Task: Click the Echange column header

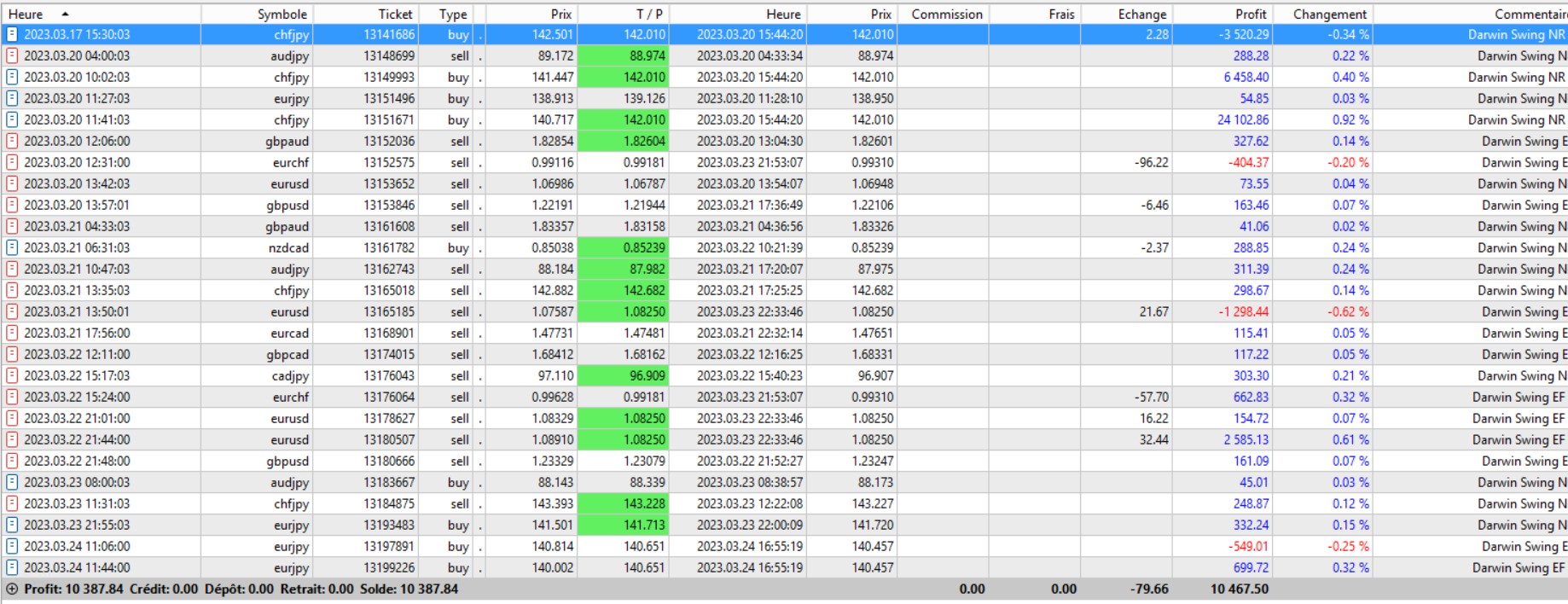Action: click(x=1126, y=14)
